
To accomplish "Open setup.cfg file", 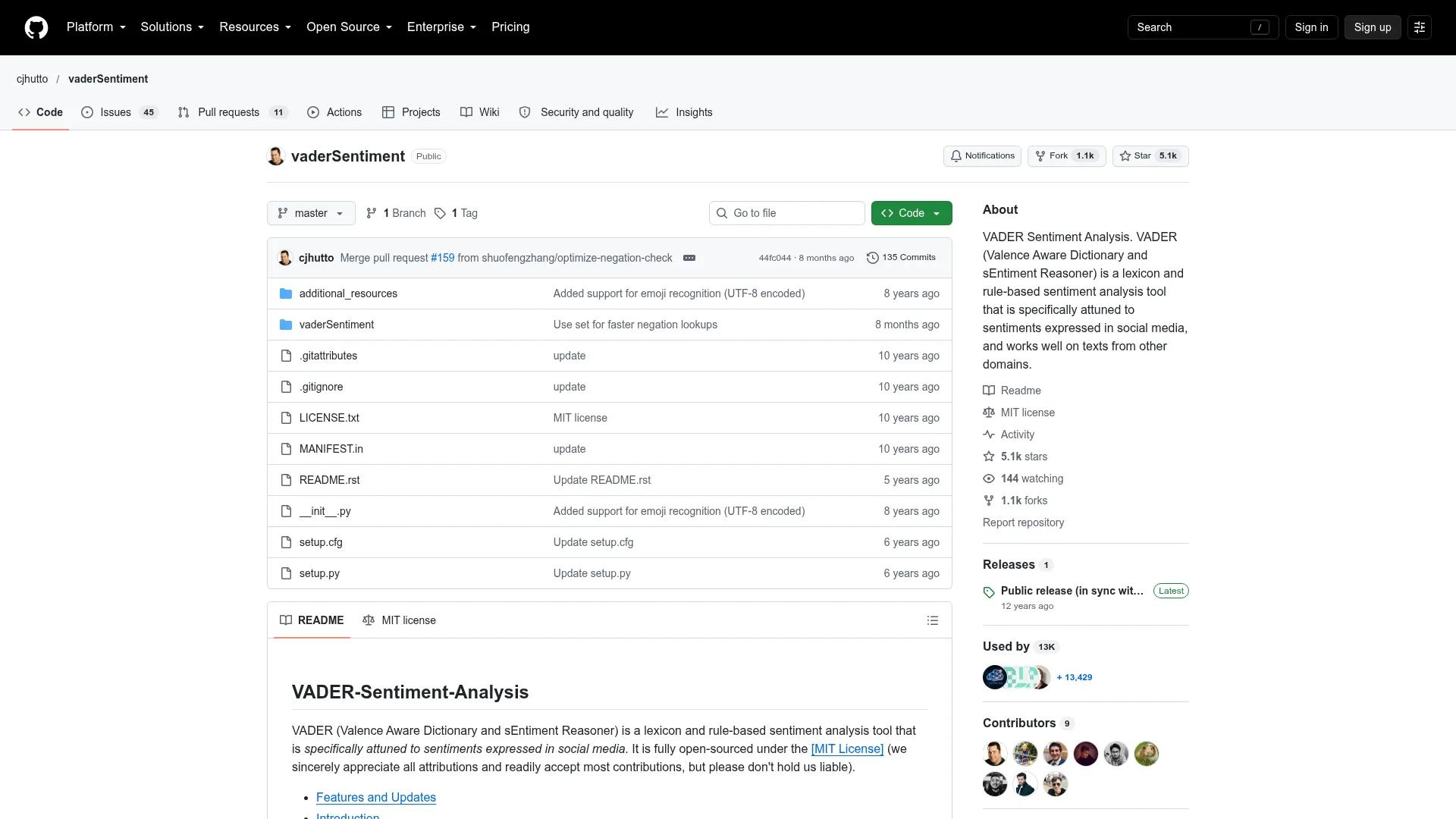I will pos(321,542).
